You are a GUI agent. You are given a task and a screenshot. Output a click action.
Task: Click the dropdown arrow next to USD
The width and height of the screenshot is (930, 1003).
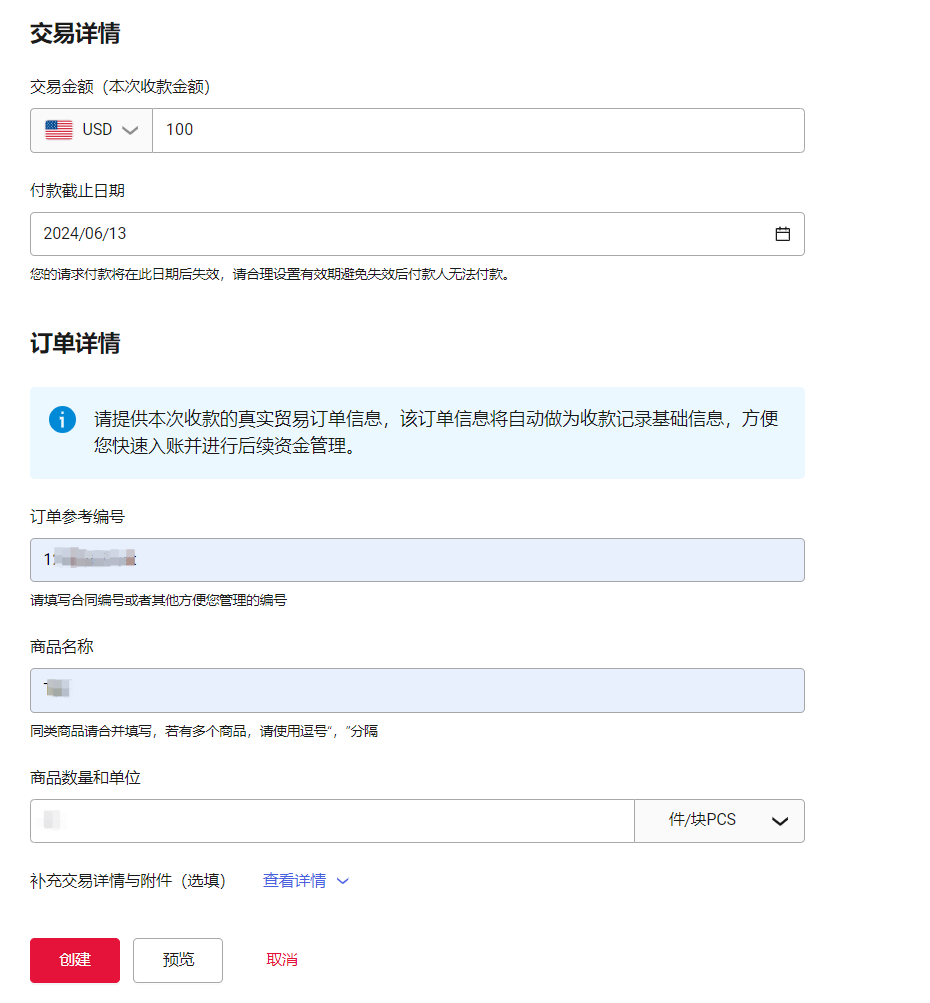[130, 130]
